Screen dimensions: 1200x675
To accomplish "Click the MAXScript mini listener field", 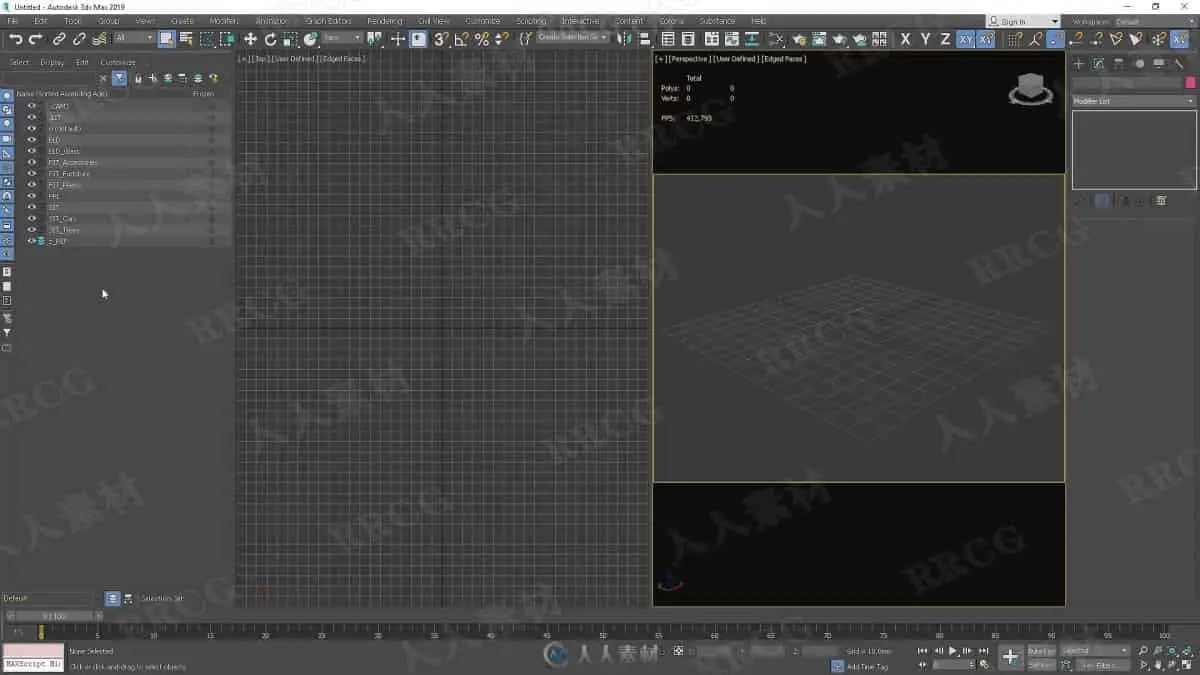I will (x=33, y=664).
